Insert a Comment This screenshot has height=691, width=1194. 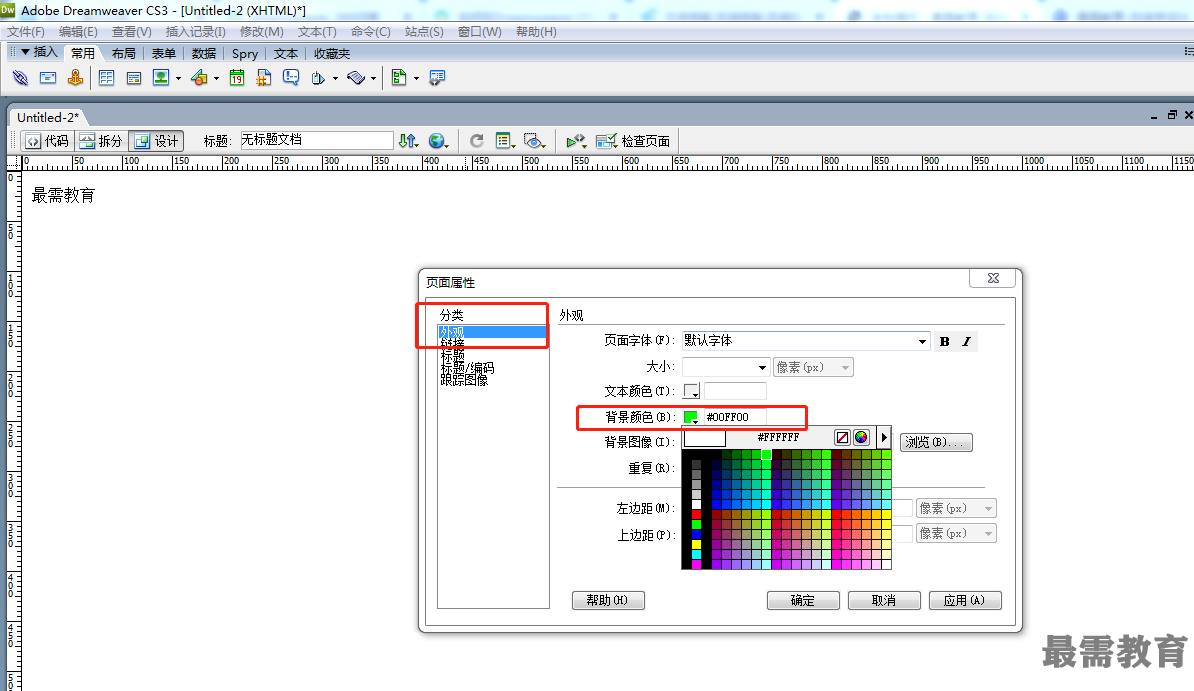[291, 78]
